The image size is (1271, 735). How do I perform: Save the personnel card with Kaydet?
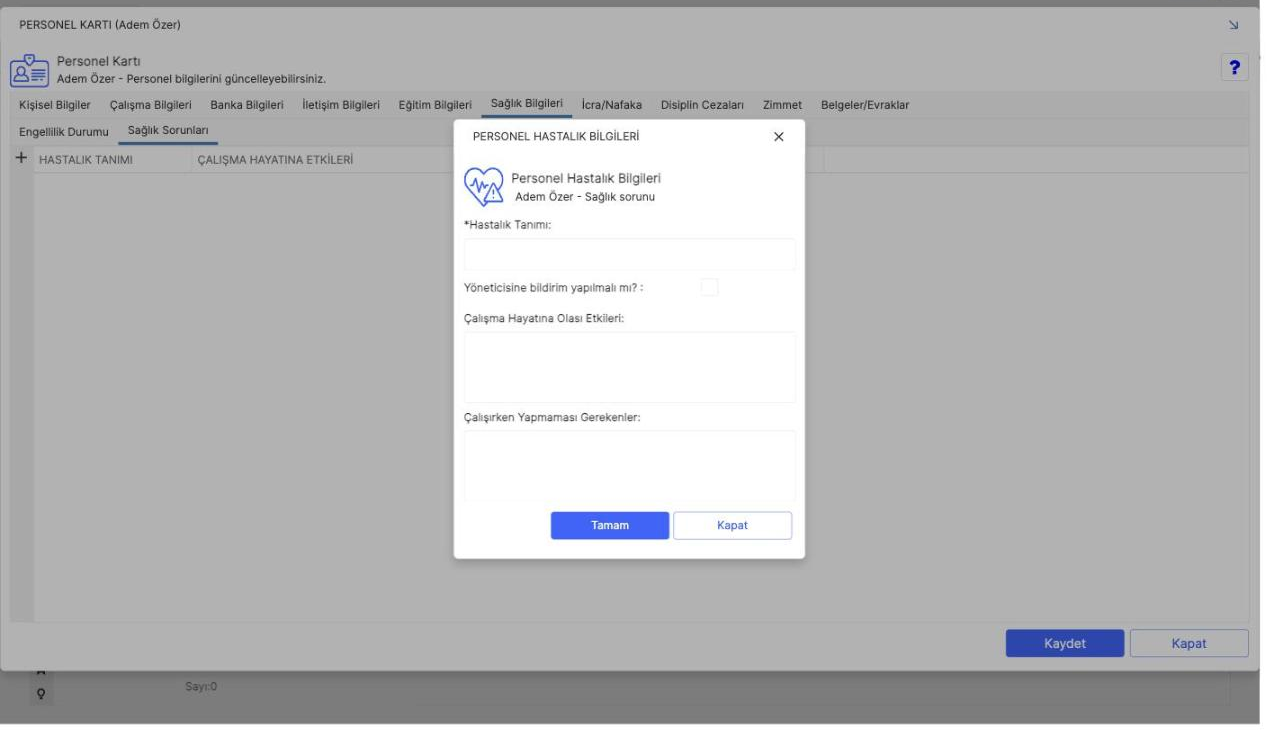pos(1065,643)
